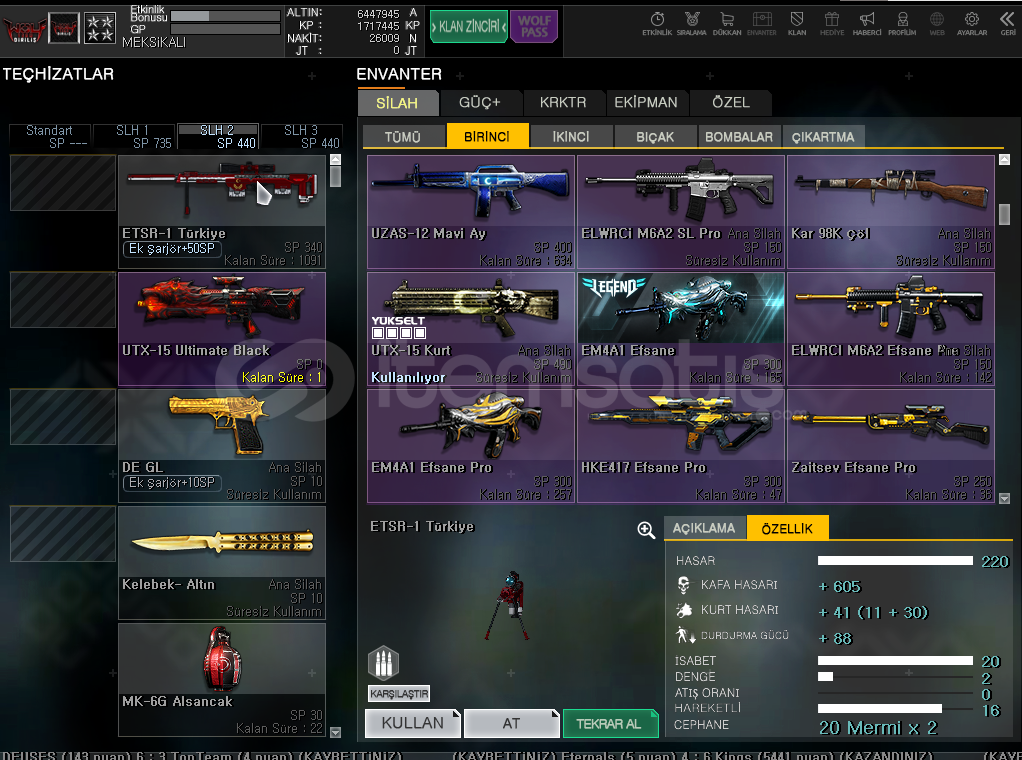Click the four-star rank badge
This screenshot has width=1022, height=760.
coord(100,29)
